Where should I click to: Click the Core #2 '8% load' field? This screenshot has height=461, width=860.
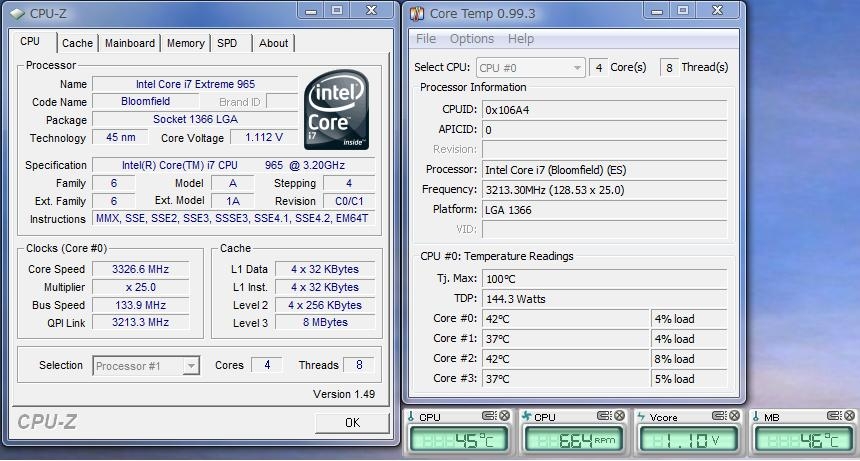(689, 359)
